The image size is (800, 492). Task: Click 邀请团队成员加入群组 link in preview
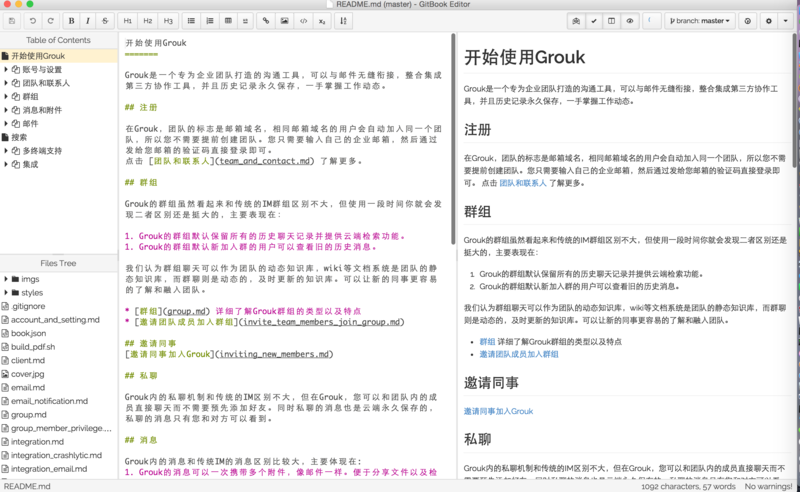pos(519,354)
